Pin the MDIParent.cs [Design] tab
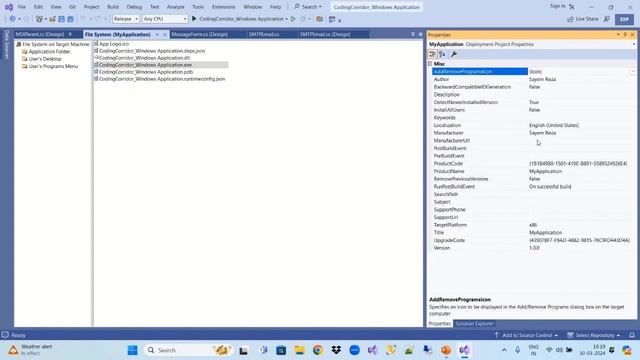 70,34
